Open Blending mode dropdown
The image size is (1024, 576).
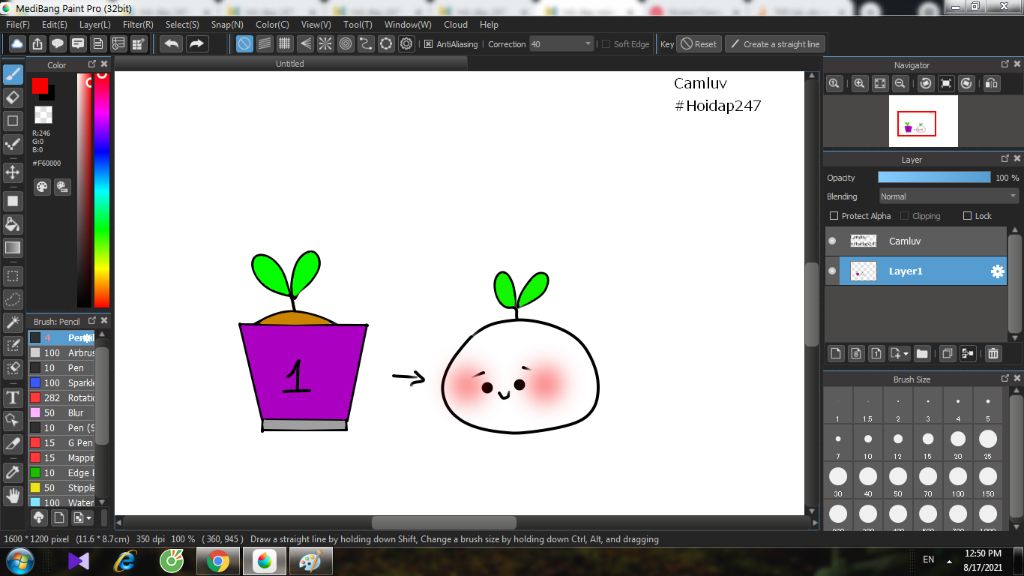point(948,196)
